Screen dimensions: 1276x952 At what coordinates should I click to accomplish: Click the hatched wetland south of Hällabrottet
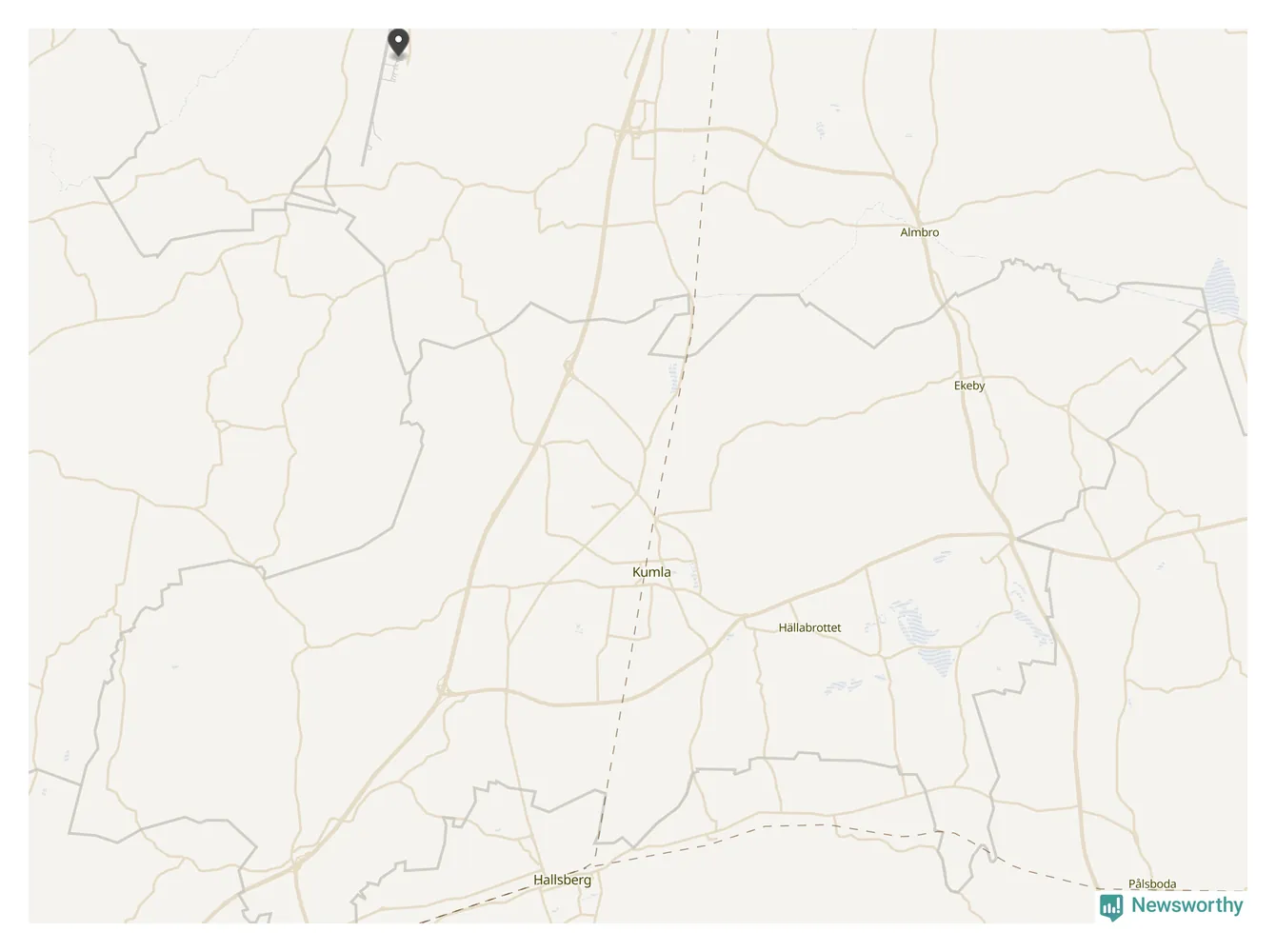click(846, 685)
